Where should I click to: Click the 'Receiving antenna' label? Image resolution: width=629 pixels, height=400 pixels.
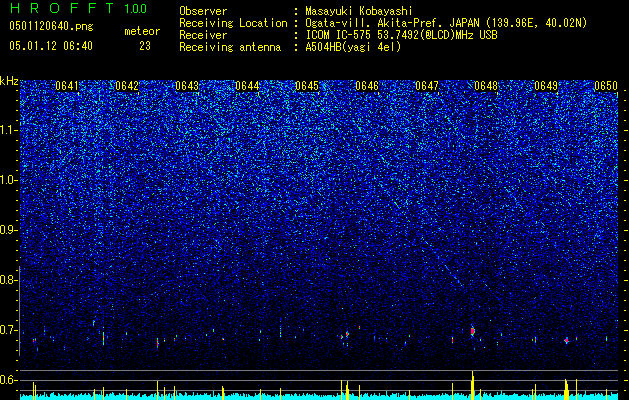click(230, 47)
